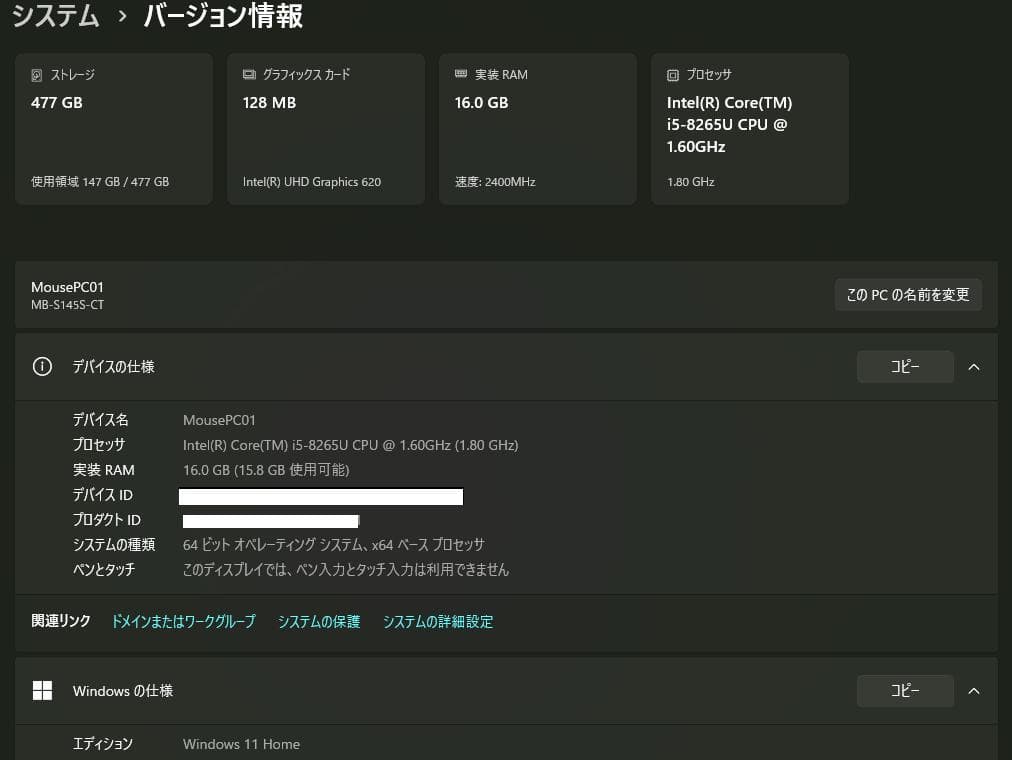Collapse the デバイスの仕様 section
Viewport: 1012px width, 760px height.
tap(974, 366)
